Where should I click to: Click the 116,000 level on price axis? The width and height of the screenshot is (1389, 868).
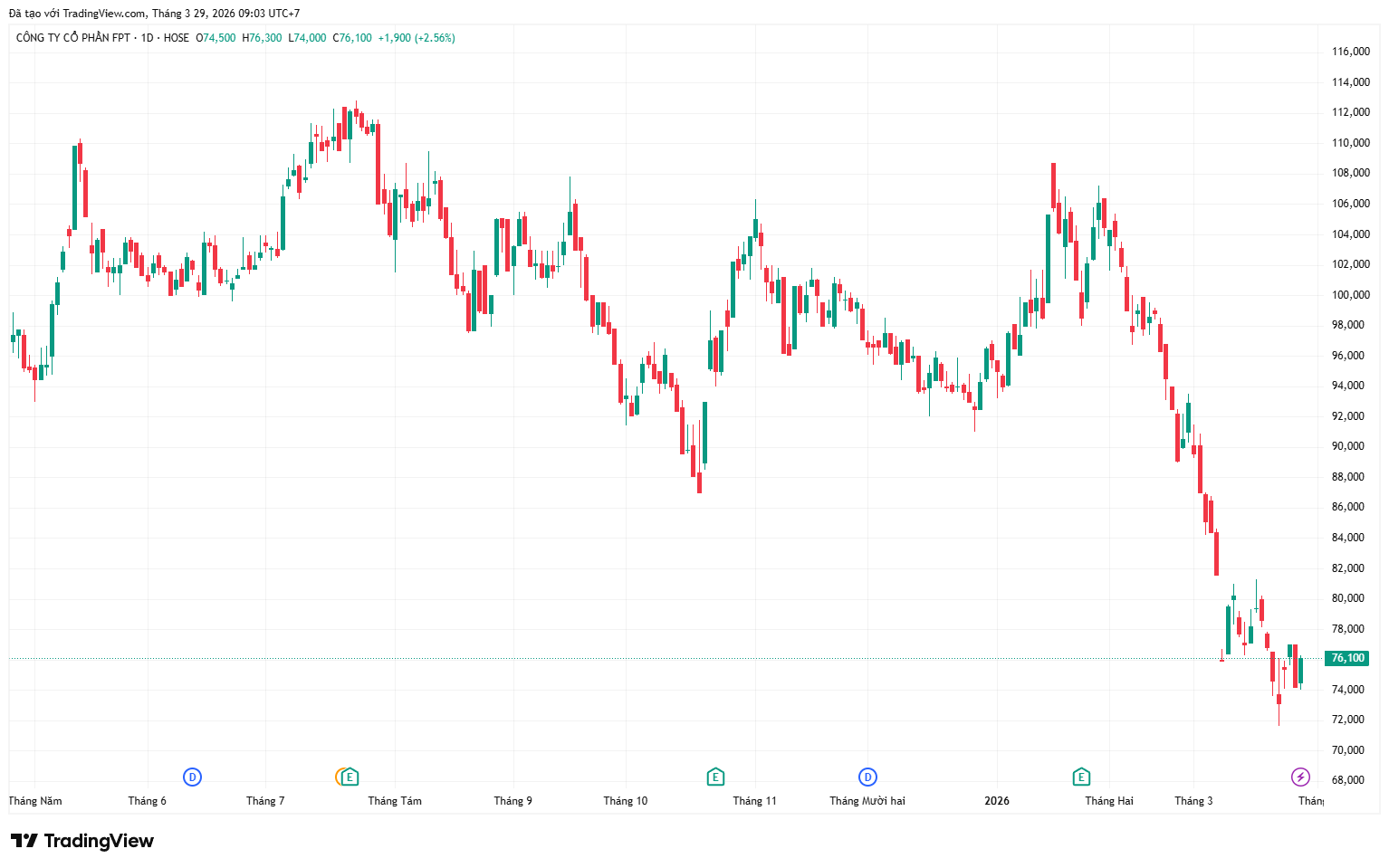[1350, 52]
